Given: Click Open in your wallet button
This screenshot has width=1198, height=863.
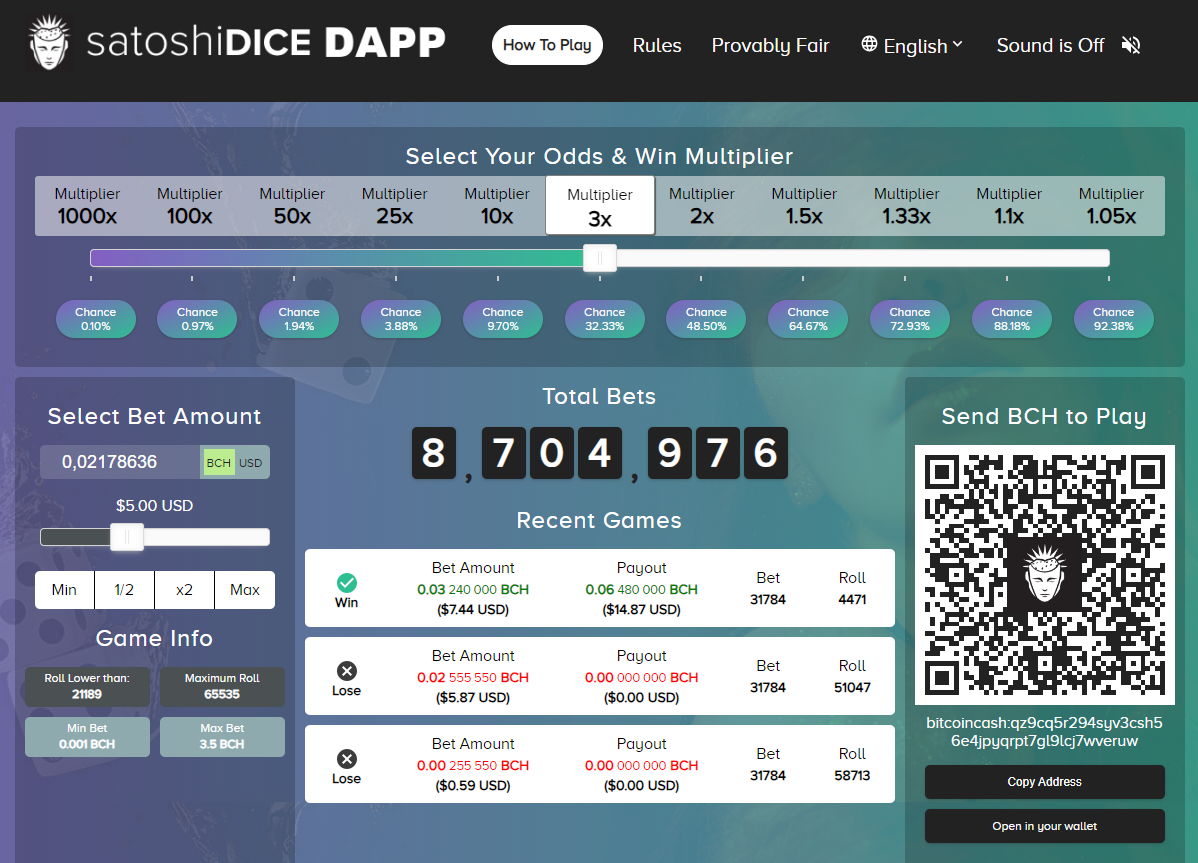Looking at the screenshot, I should 1044,826.
